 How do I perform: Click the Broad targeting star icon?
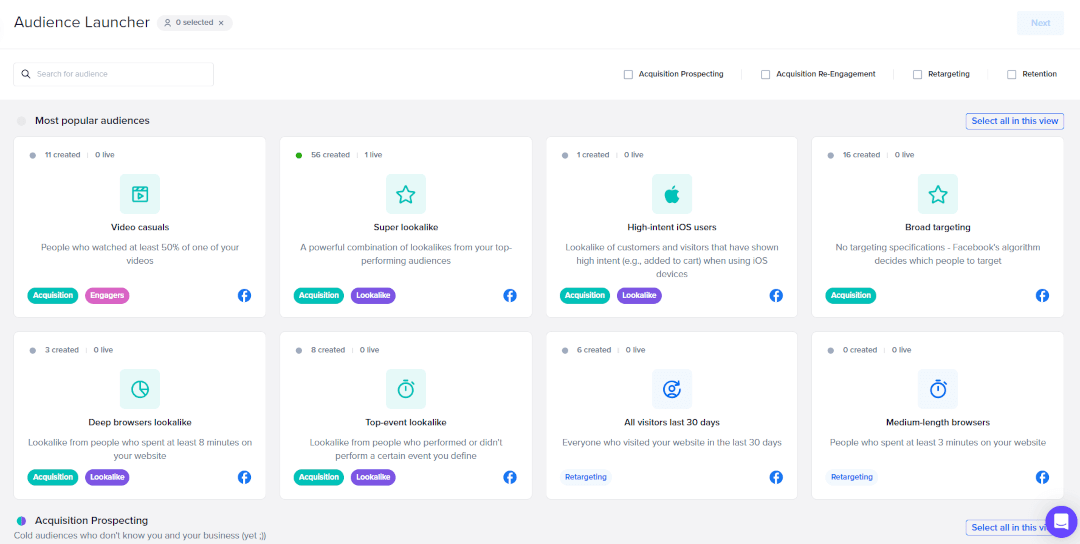[x=937, y=194]
